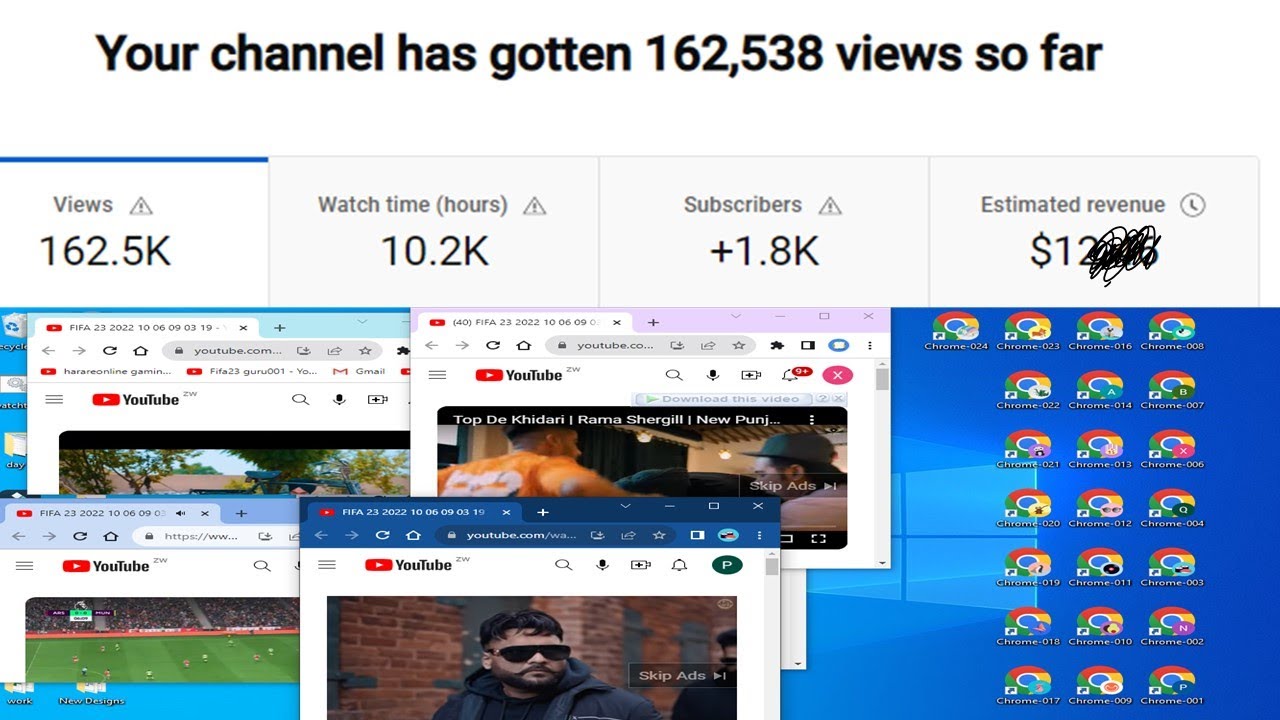This screenshot has height=720, width=1280.
Task: Click the notifications bell showing 9+
Action: point(793,375)
